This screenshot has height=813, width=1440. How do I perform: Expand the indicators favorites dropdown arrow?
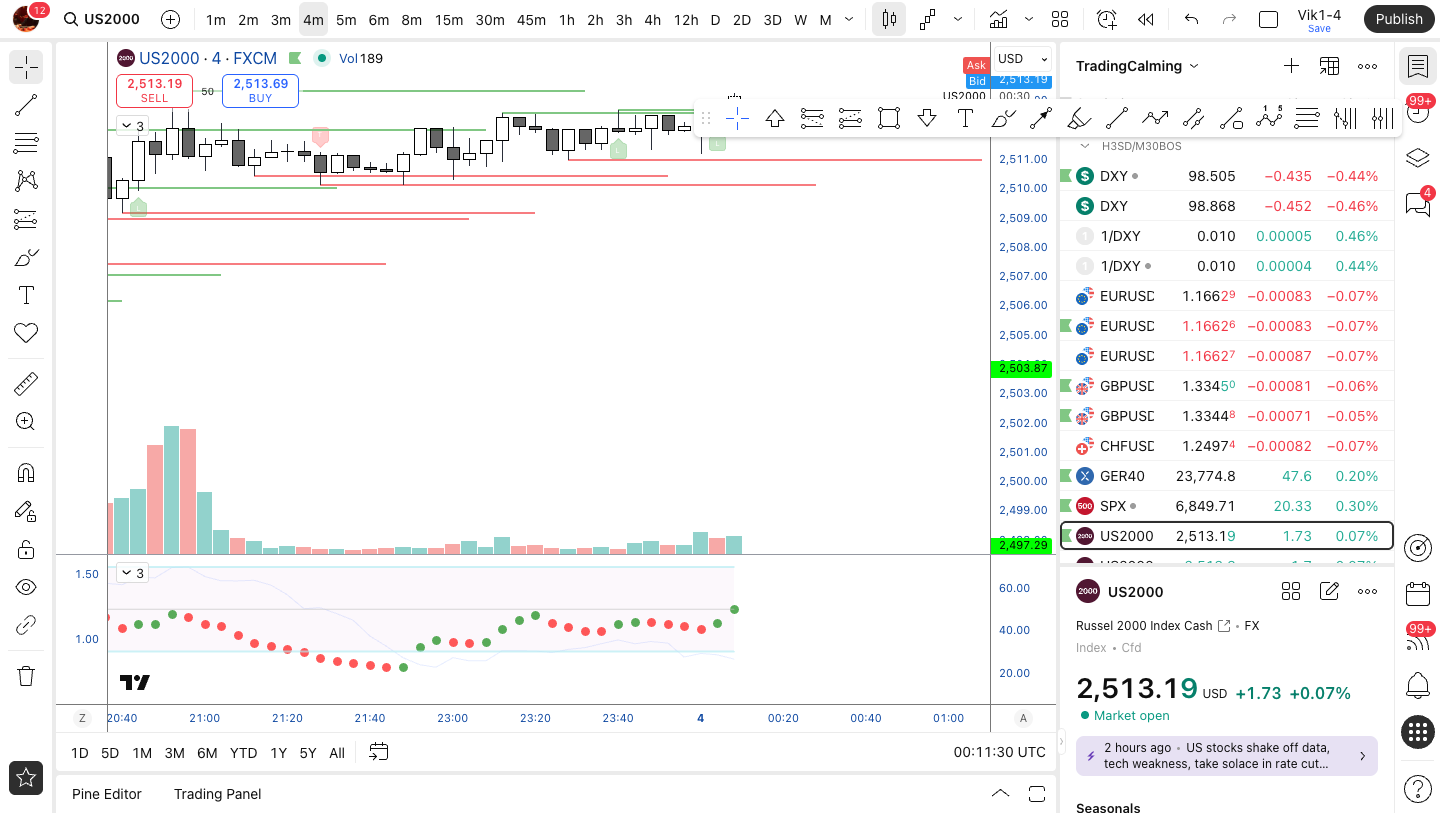click(x=1030, y=19)
